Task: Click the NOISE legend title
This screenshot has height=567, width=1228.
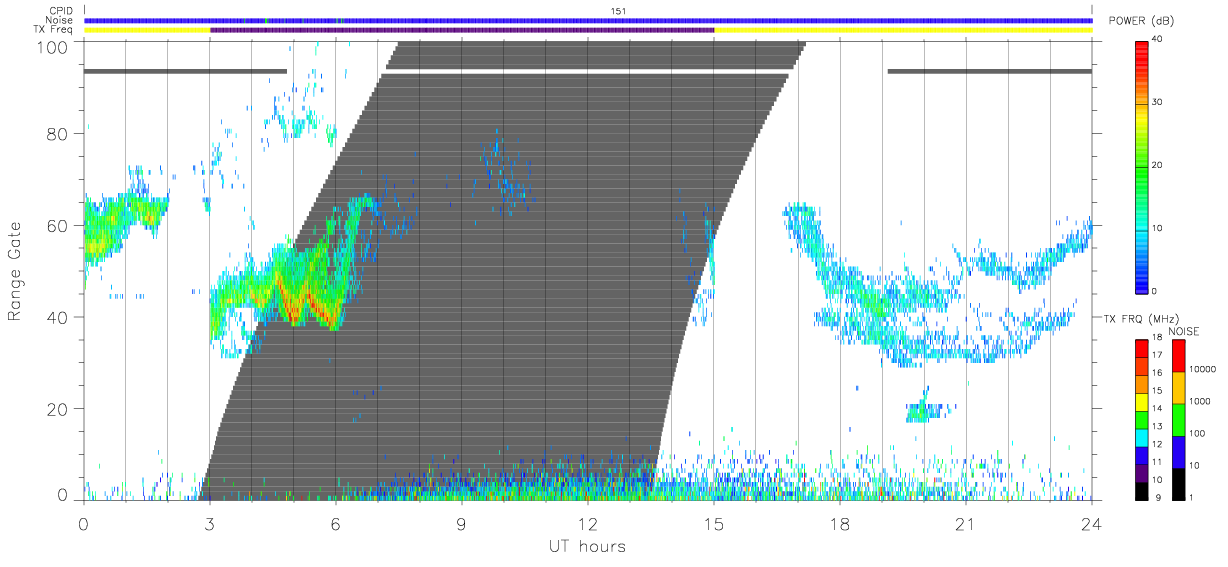Action: point(1185,330)
